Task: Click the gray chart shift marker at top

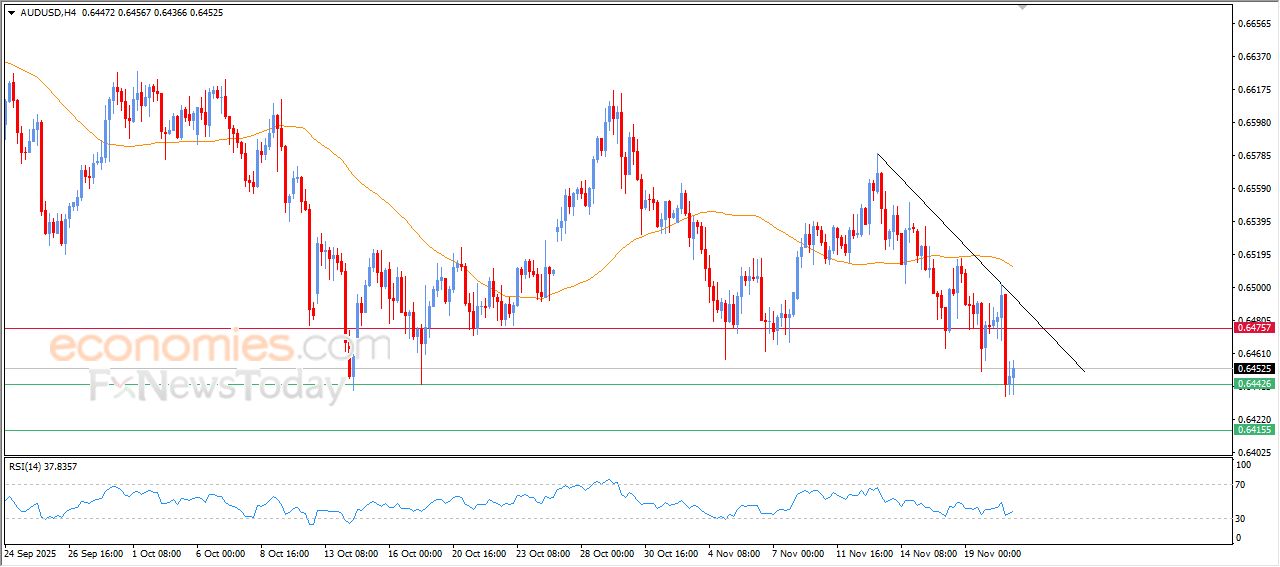Action: click(1021, 6)
